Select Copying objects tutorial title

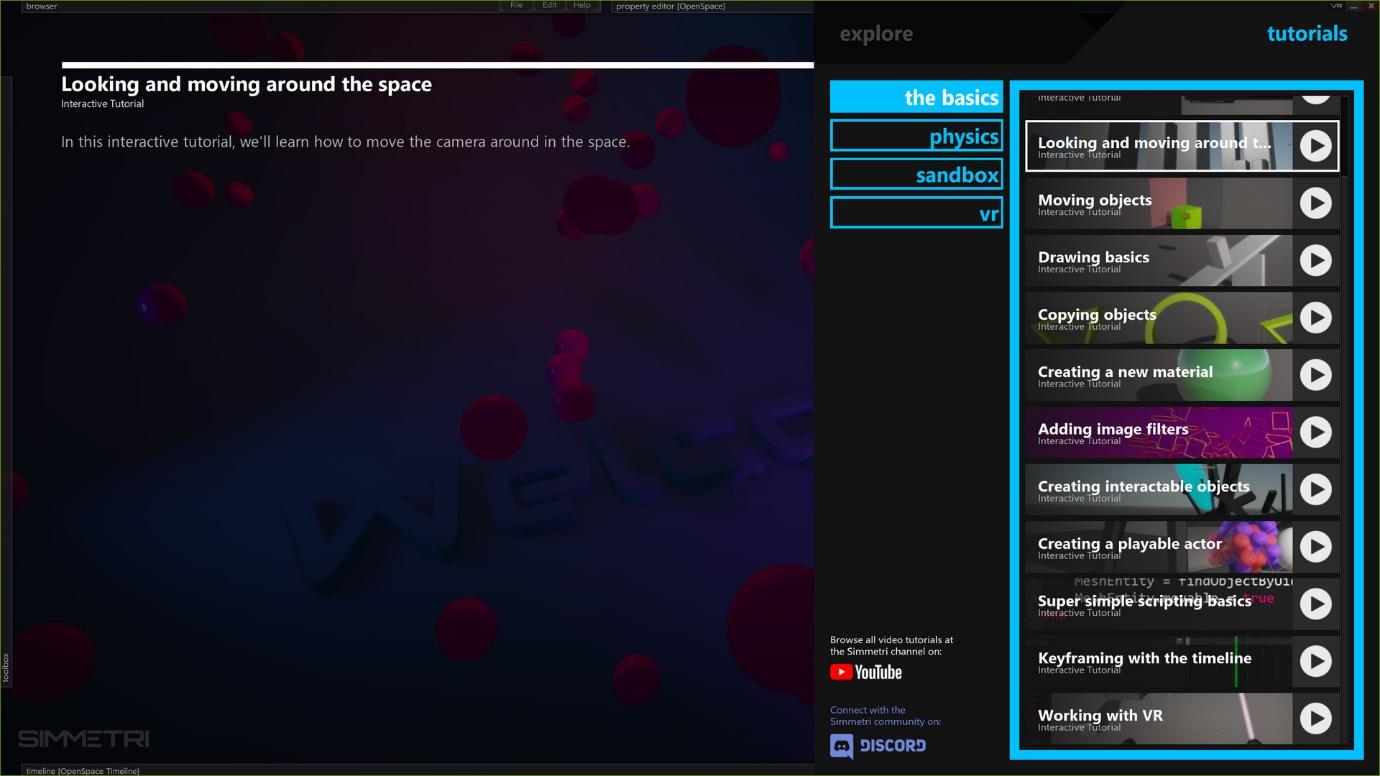(x=1097, y=314)
